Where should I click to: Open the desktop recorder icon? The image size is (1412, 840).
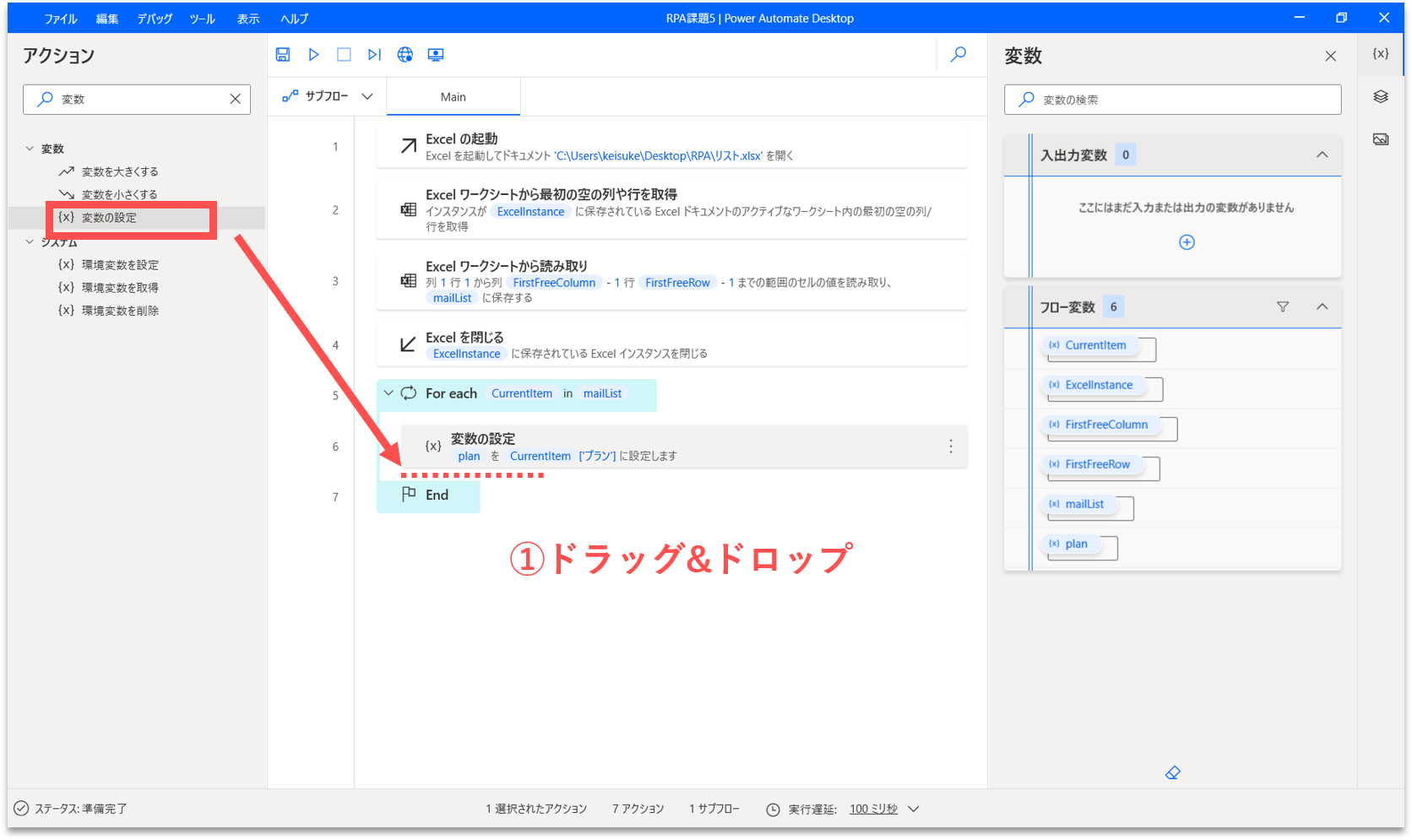coord(436,55)
